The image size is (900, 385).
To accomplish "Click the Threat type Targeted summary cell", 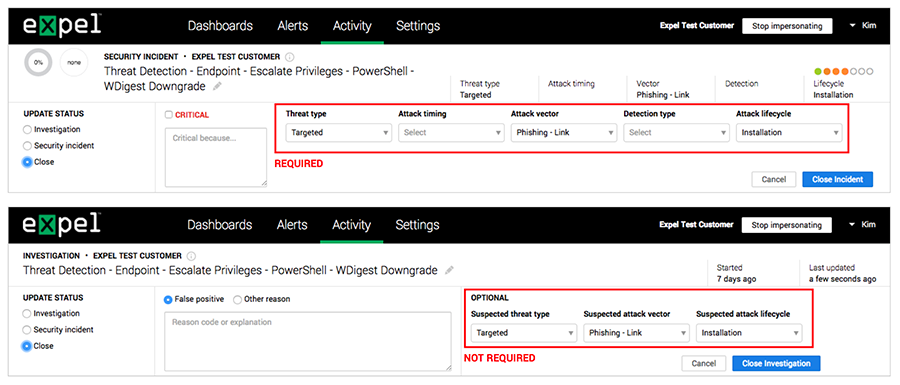I will tap(479, 90).
